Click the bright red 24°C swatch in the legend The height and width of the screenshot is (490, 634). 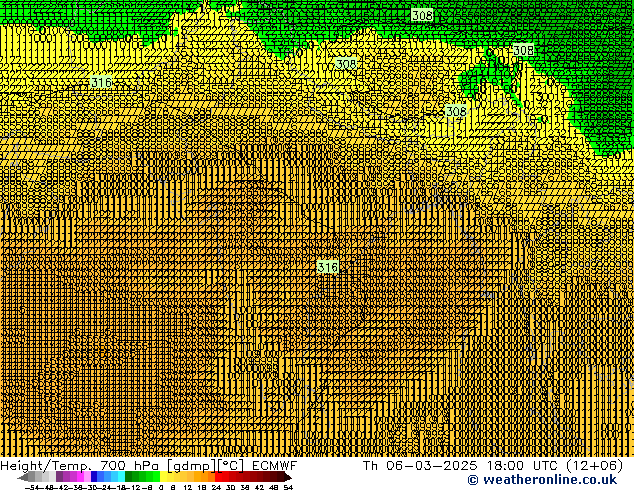click(x=218, y=476)
